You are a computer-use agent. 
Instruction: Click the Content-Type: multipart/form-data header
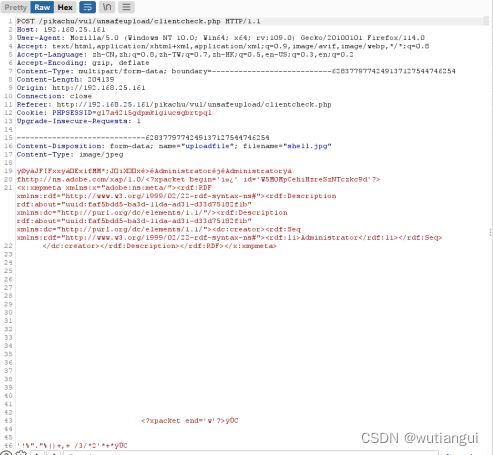click(236, 71)
